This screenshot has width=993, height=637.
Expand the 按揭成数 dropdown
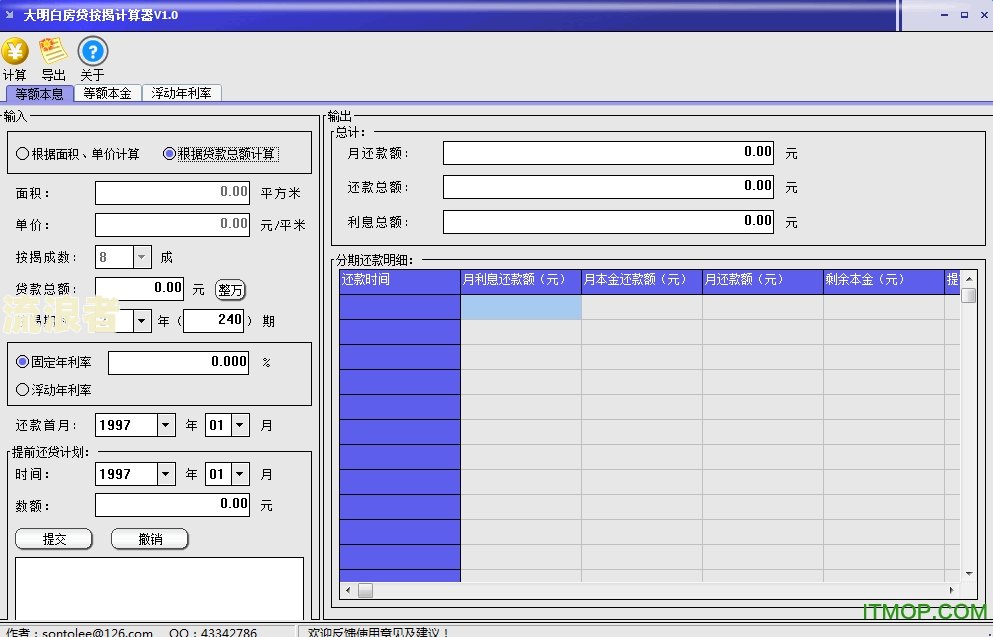tap(142, 257)
